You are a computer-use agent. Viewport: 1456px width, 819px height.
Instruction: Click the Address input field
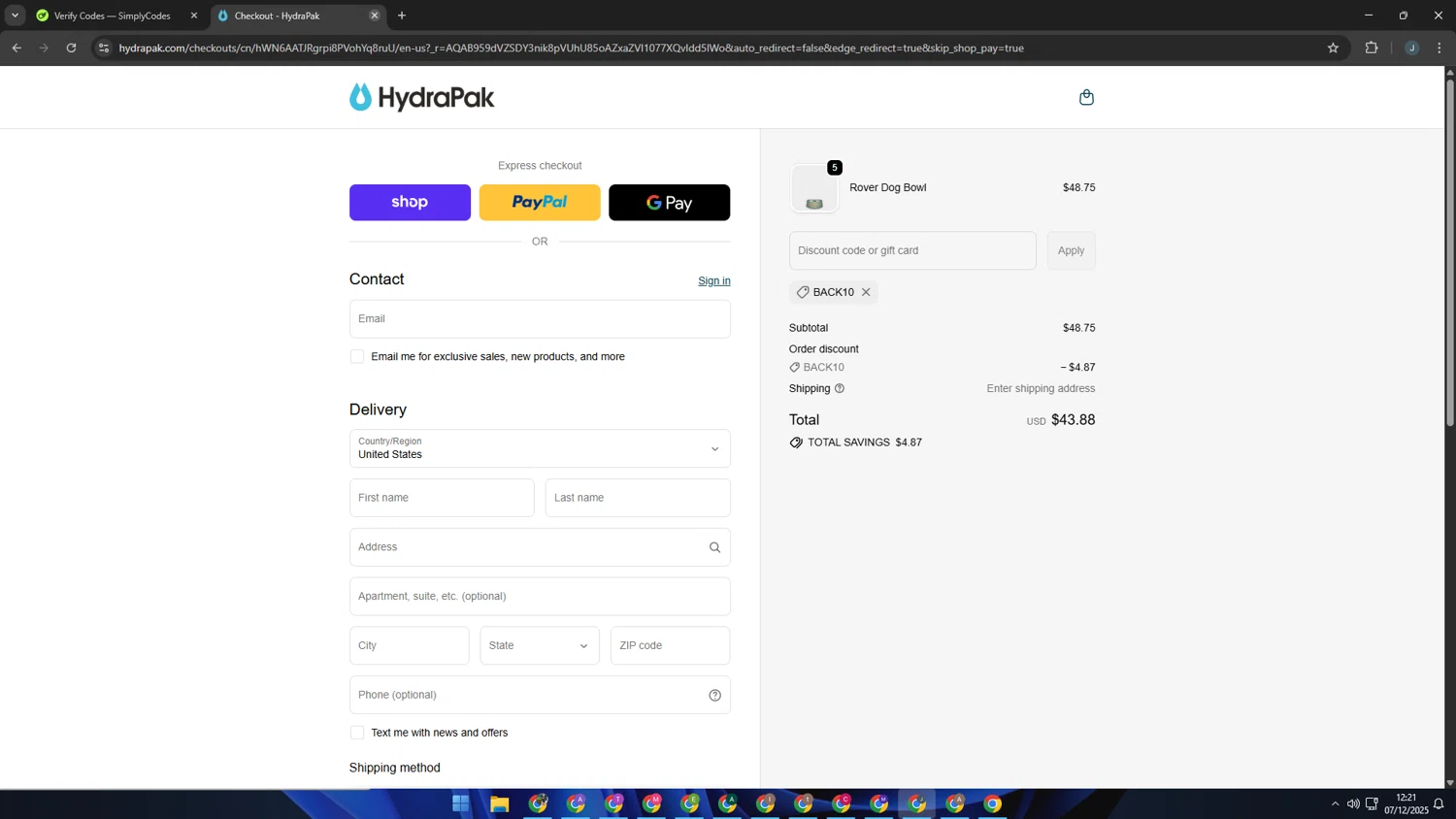[540, 547]
